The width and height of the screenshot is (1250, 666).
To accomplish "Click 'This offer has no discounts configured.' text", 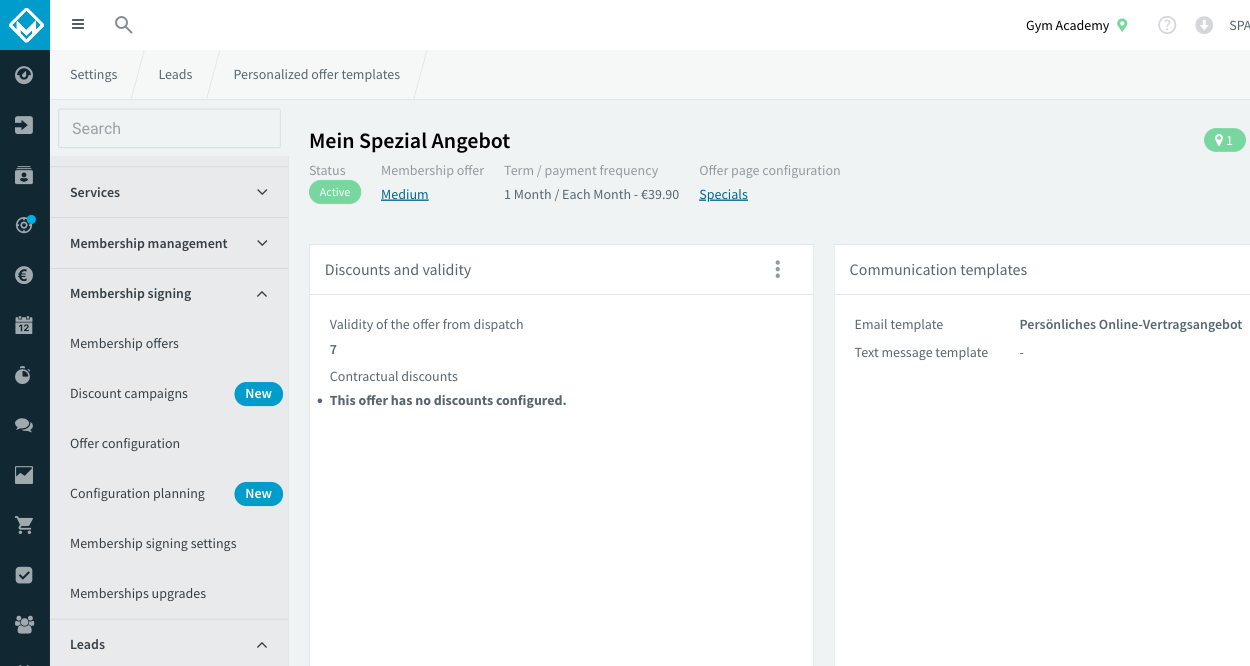I will pos(448,401).
